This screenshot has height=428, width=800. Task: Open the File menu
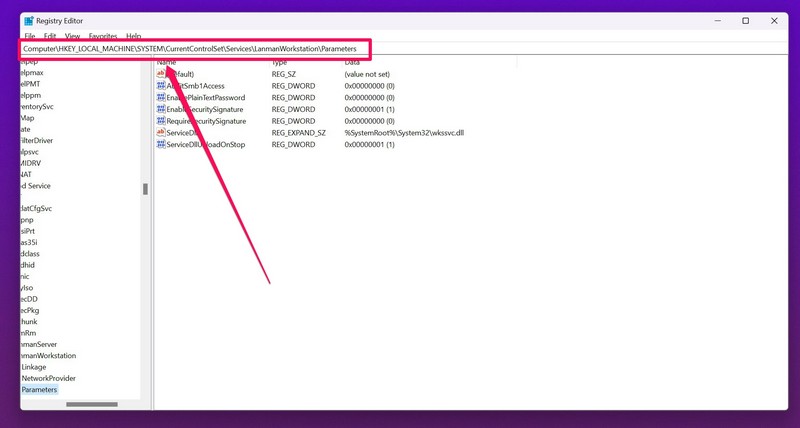click(30, 36)
